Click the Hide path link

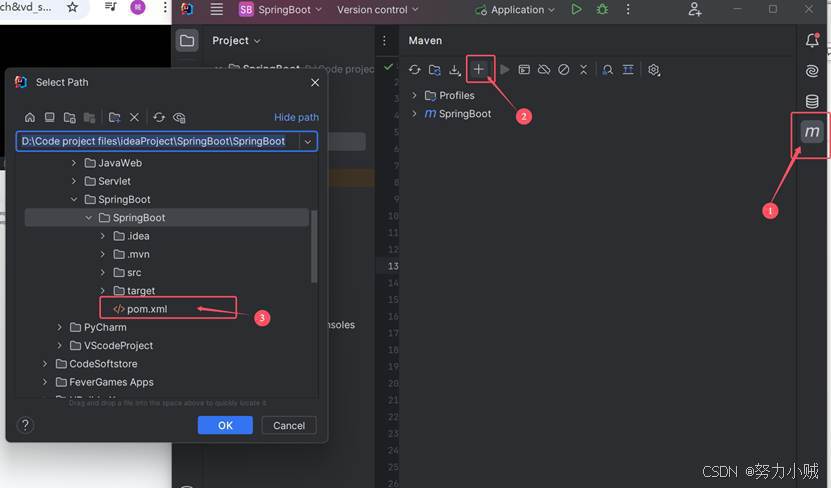pyautogui.click(x=296, y=117)
